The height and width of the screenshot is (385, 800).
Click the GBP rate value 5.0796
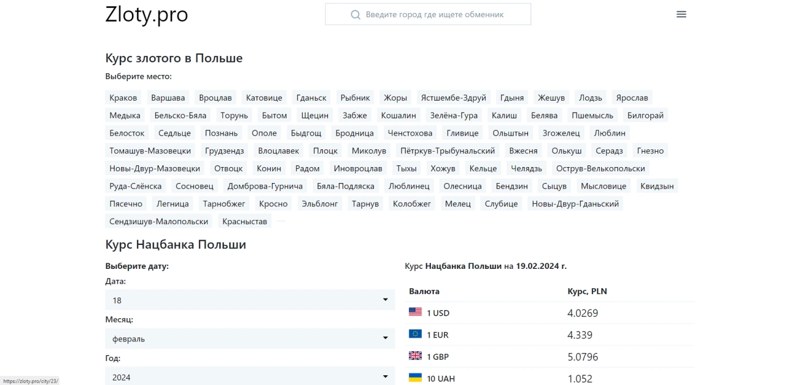583,356
